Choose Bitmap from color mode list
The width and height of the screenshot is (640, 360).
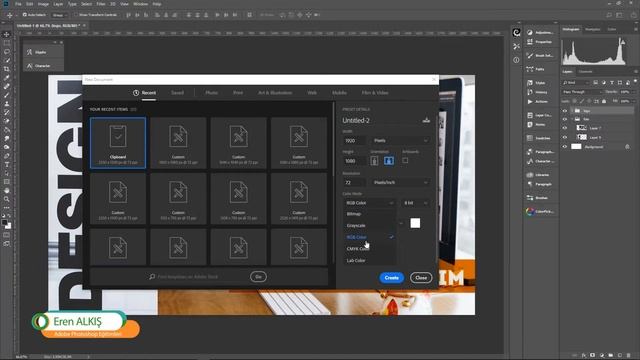tap(369, 214)
